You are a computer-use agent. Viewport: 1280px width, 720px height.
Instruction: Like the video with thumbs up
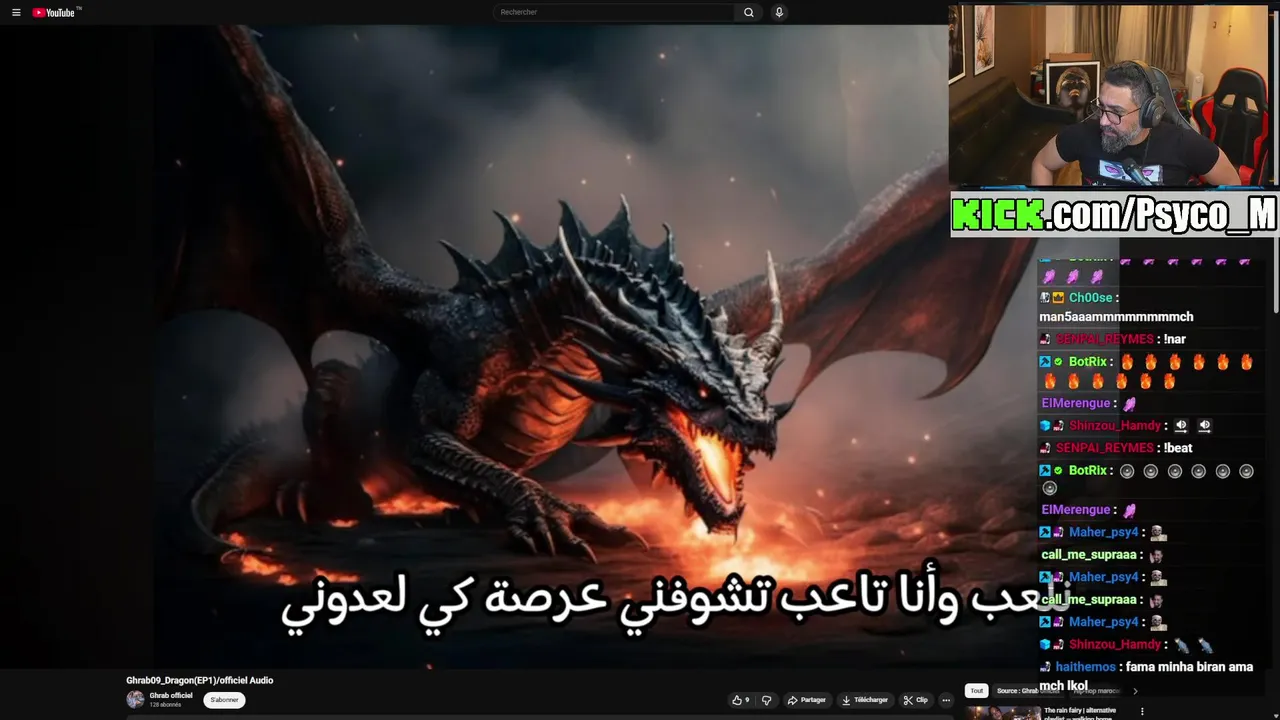[740, 700]
